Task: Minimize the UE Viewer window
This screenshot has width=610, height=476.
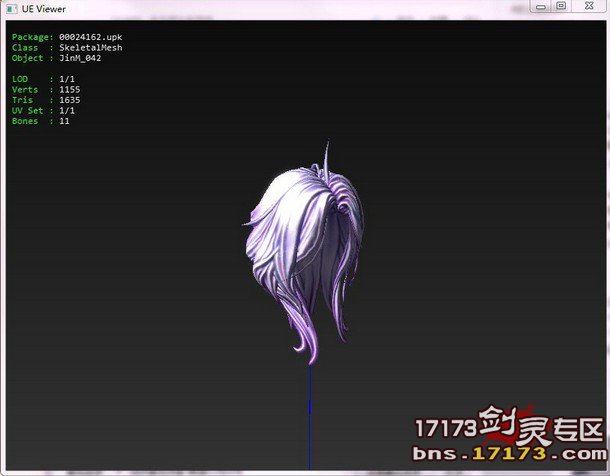Action: 541,6
